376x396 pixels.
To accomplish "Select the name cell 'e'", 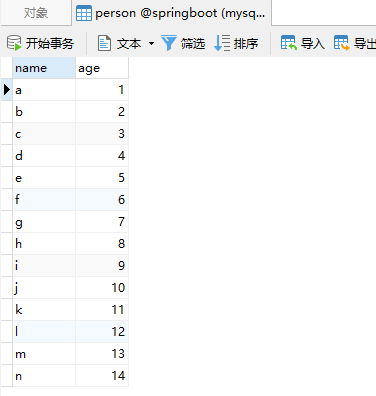I will tap(44, 178).
